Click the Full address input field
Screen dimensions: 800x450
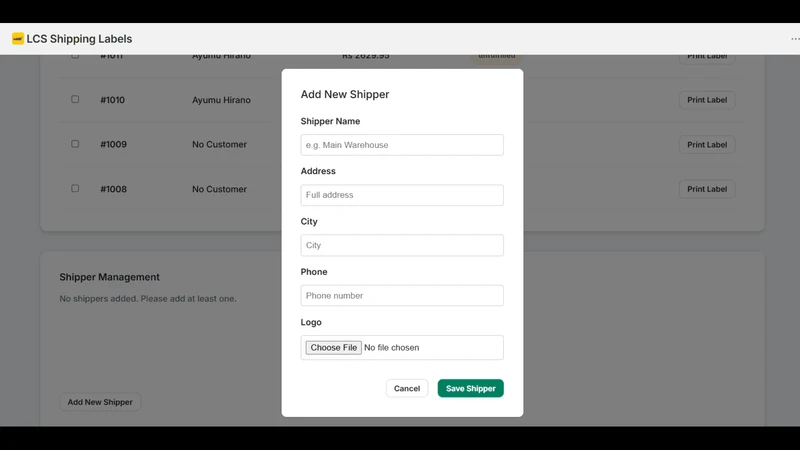pos(402,195)
